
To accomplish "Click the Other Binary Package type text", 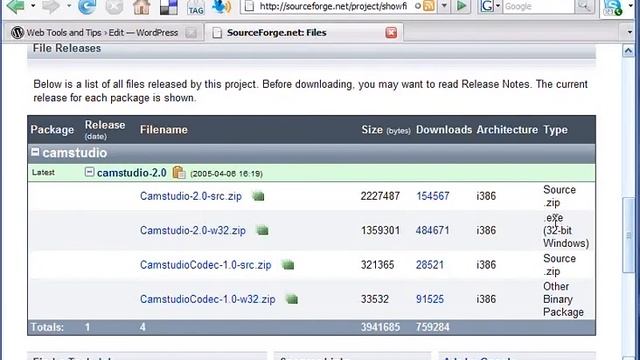I will click(563, 299).
